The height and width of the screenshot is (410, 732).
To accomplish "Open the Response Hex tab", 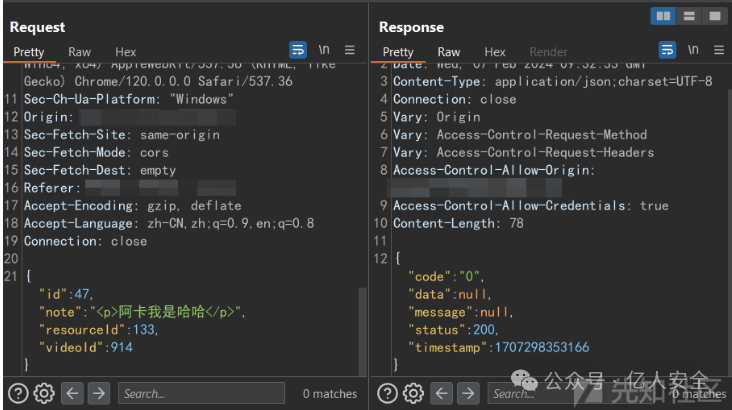I will pos(495,52).
